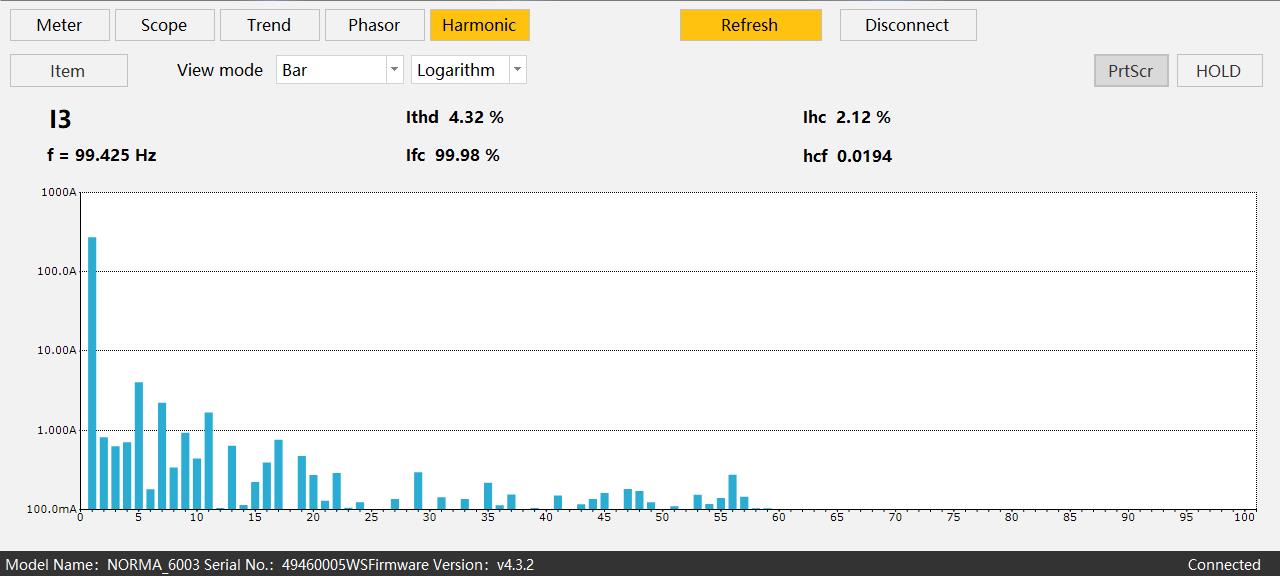Go to the Phasor tab

click(x=374, y=25)
